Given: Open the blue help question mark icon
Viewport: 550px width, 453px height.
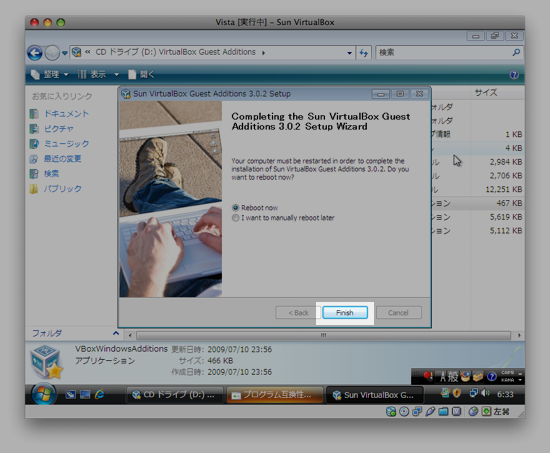Looking at the screenshot, I should click(514, 75).
